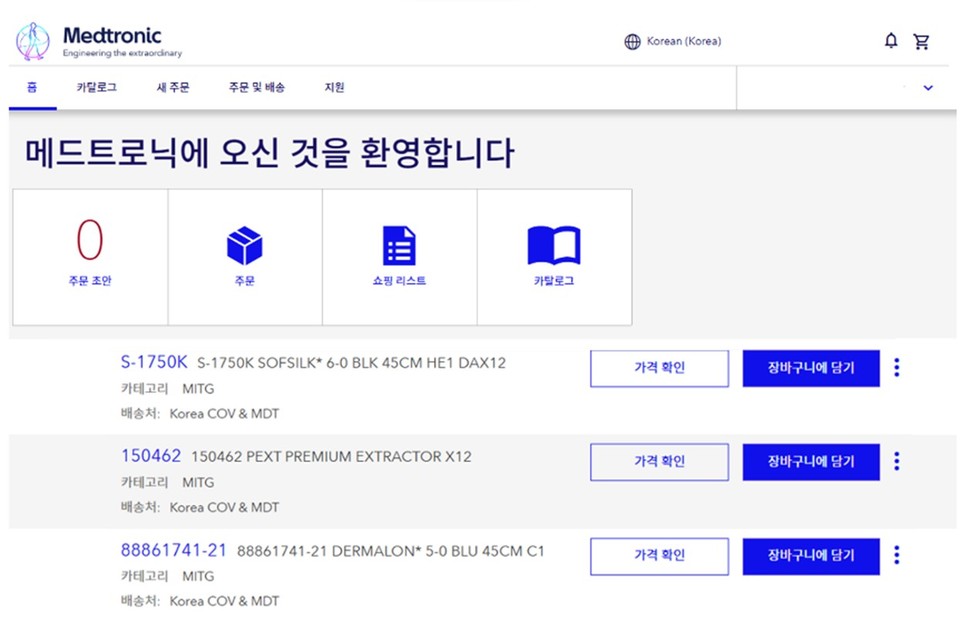The image size is (960, 619).
Task: Click the globe icon next to Korean (Korea)
Action: pos(632,41)
